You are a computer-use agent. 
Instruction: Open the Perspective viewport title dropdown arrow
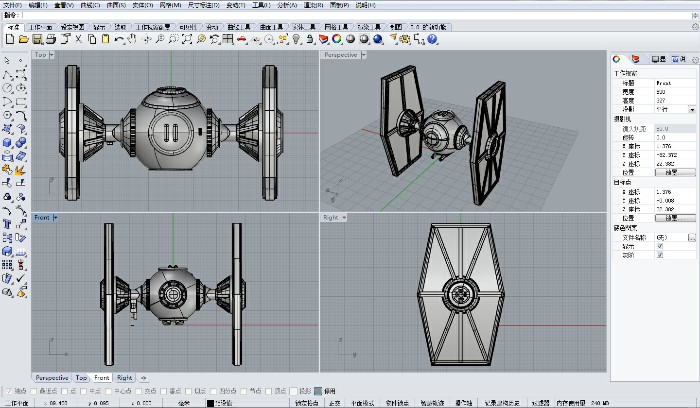point(363,55)
